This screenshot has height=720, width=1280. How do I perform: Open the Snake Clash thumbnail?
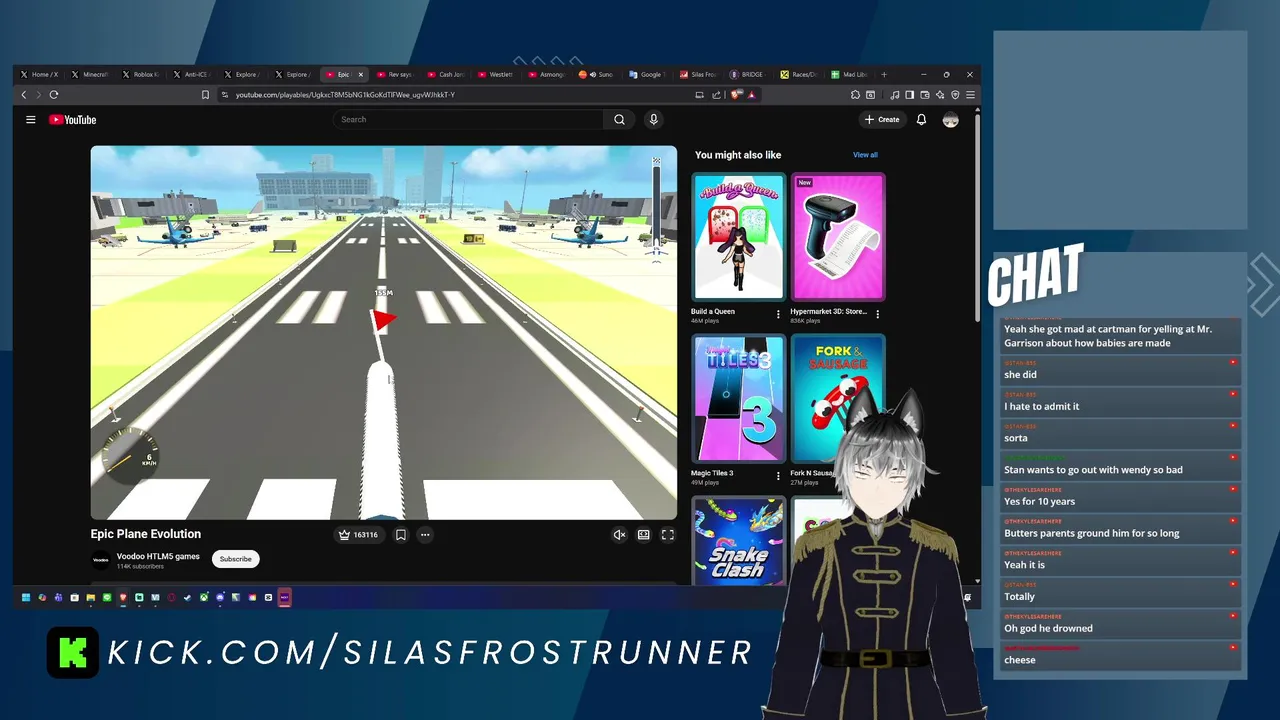[x=738, y=541]
